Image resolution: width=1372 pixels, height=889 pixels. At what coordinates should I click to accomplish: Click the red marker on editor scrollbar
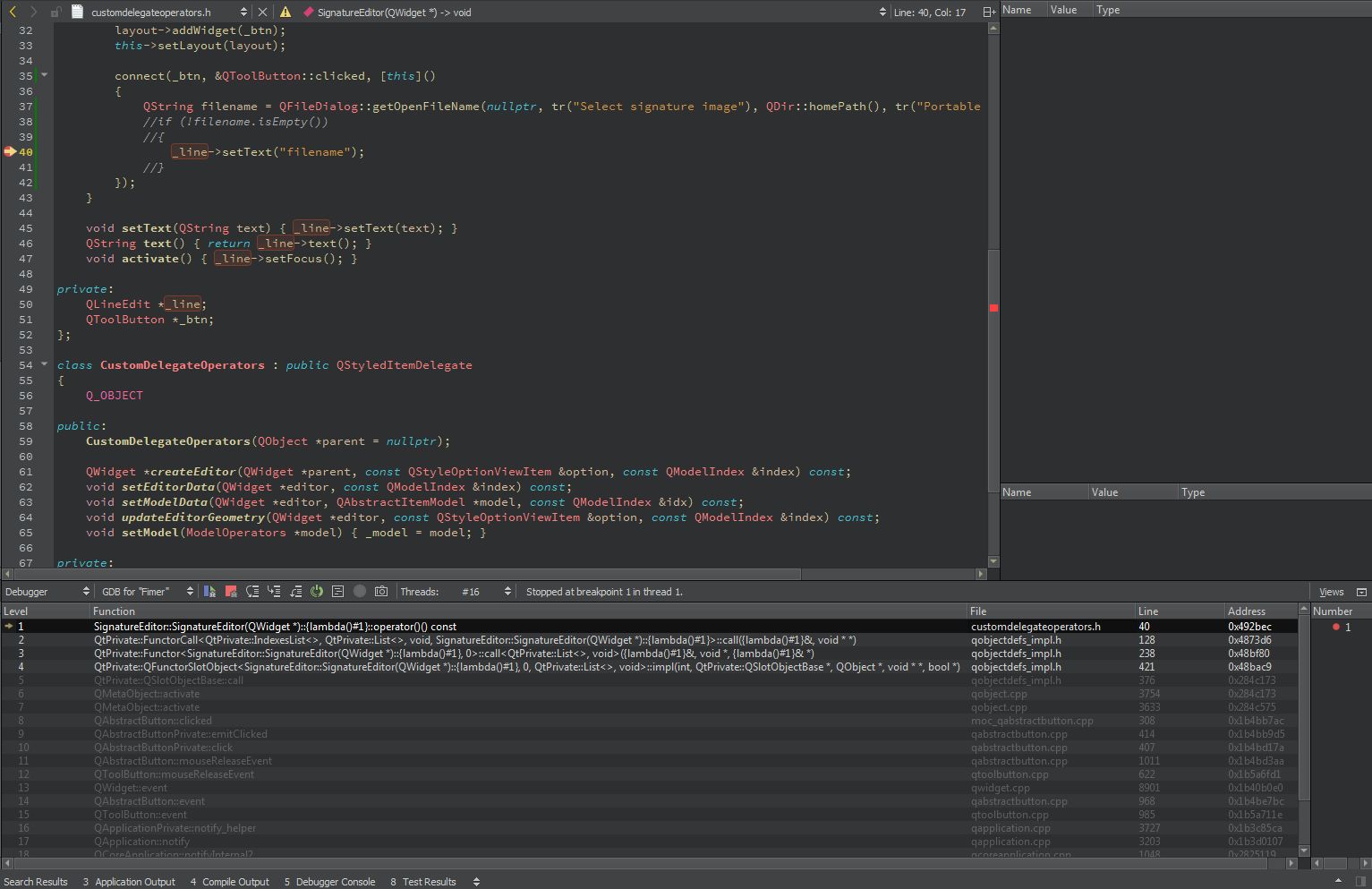pos(993,308)
